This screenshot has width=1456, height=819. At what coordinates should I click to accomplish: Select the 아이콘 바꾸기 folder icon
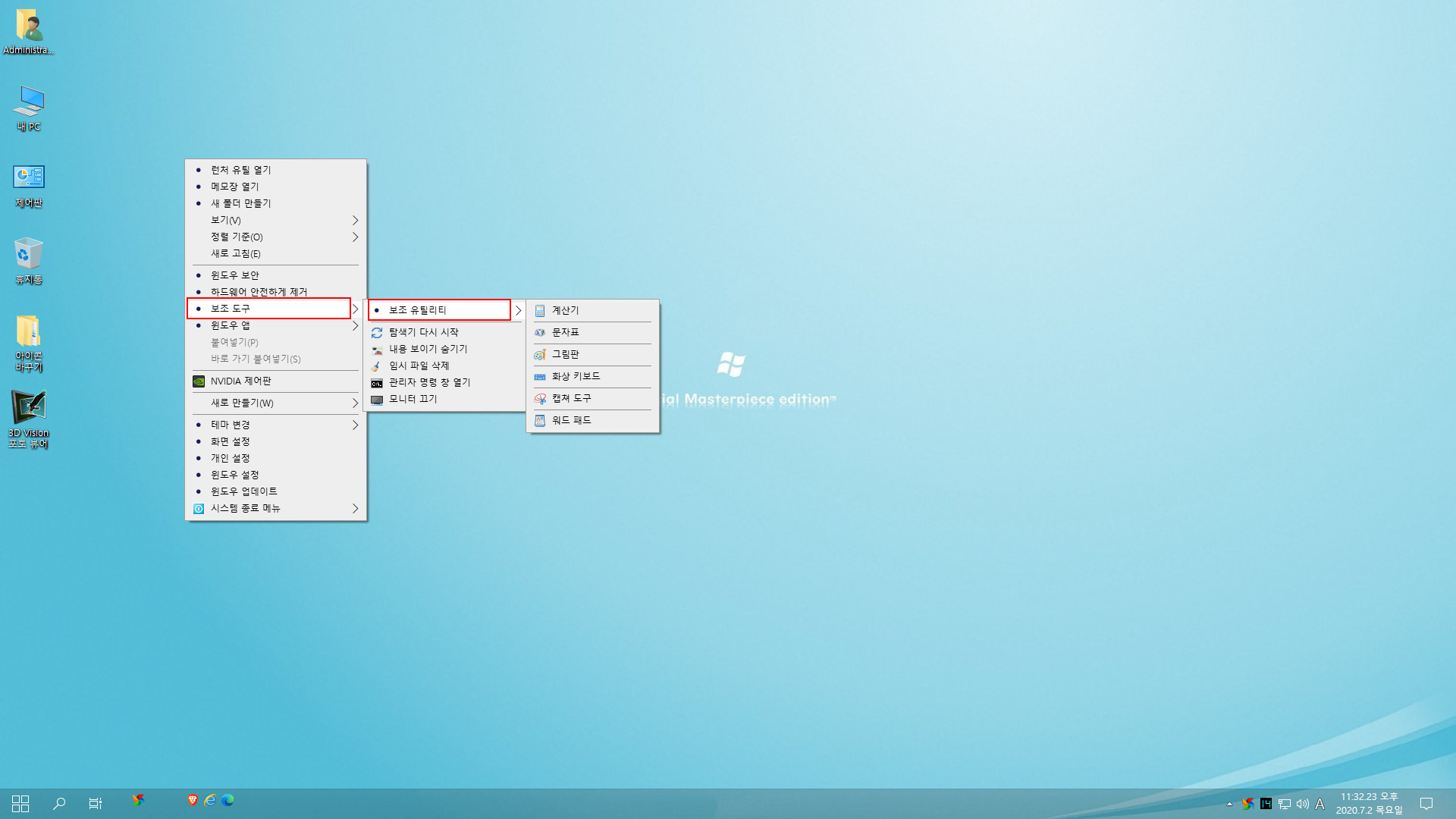pyautogui.click(x=29, y=344)
